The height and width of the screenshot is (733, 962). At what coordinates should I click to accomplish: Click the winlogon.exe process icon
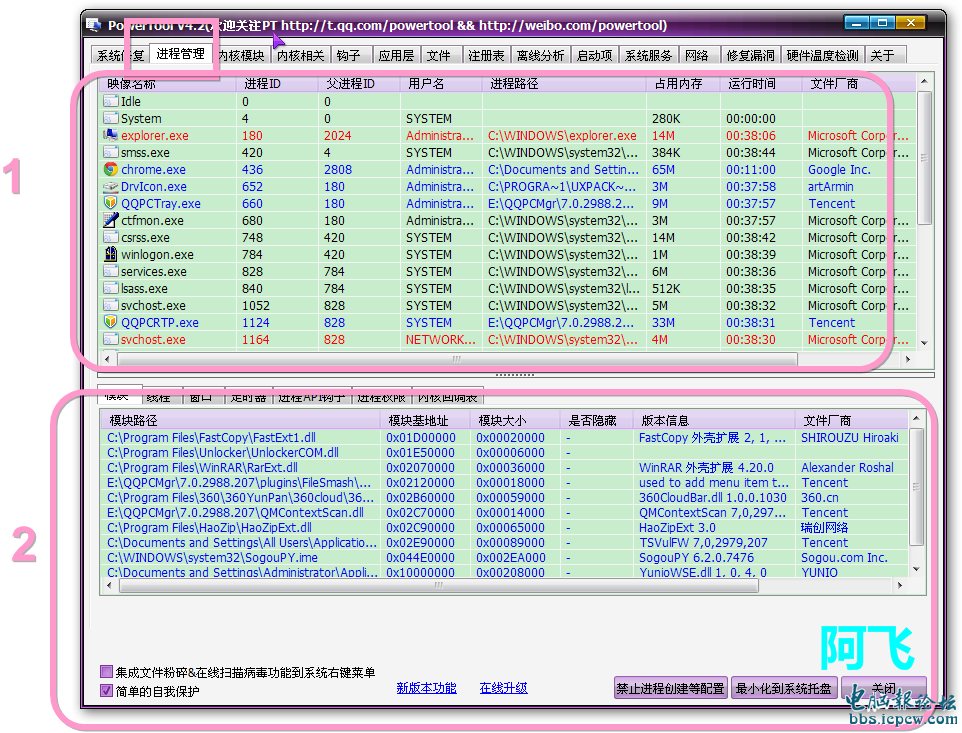coord(110,254)
